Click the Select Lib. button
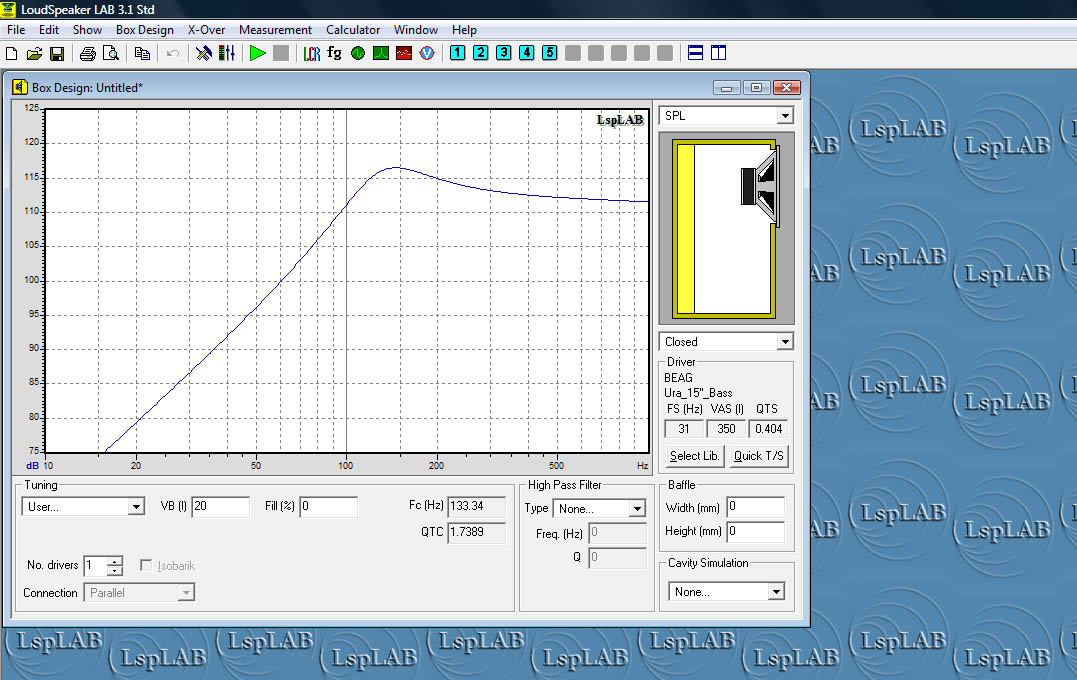The image size is (1077, 680). tap(694, 456)
